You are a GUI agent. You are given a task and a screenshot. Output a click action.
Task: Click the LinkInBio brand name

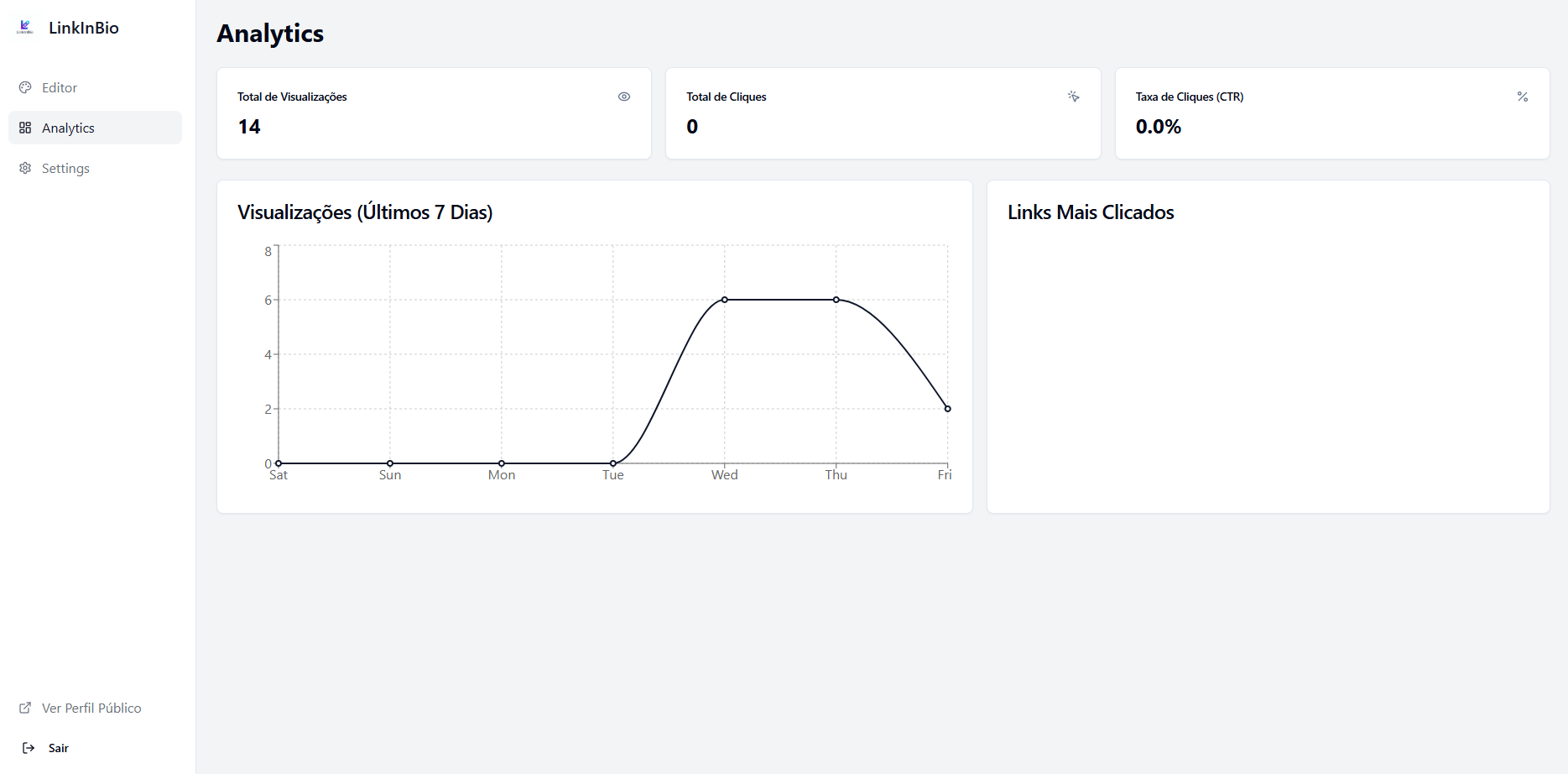click(84, 28)
